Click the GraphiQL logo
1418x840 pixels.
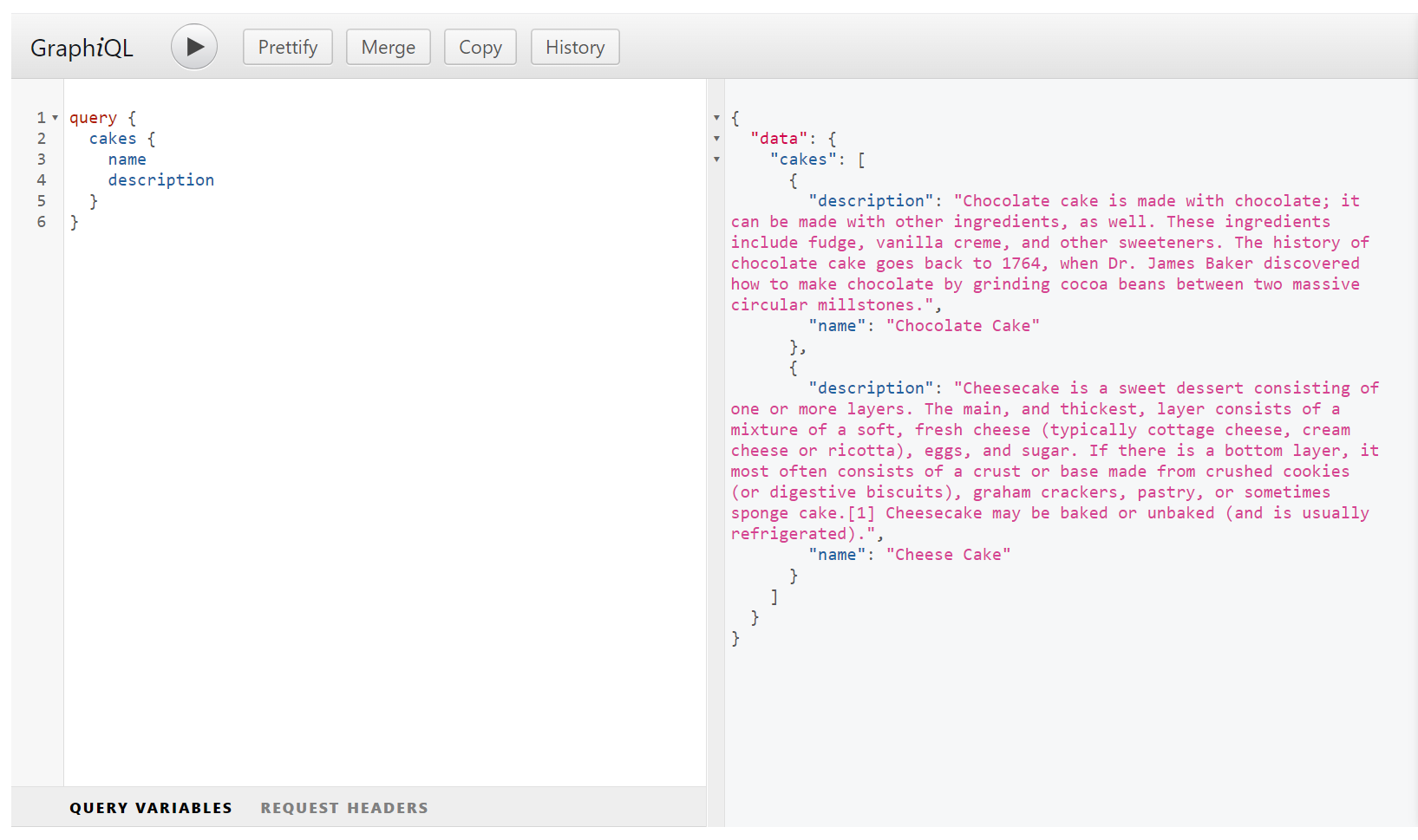click(x=81, y=48)
